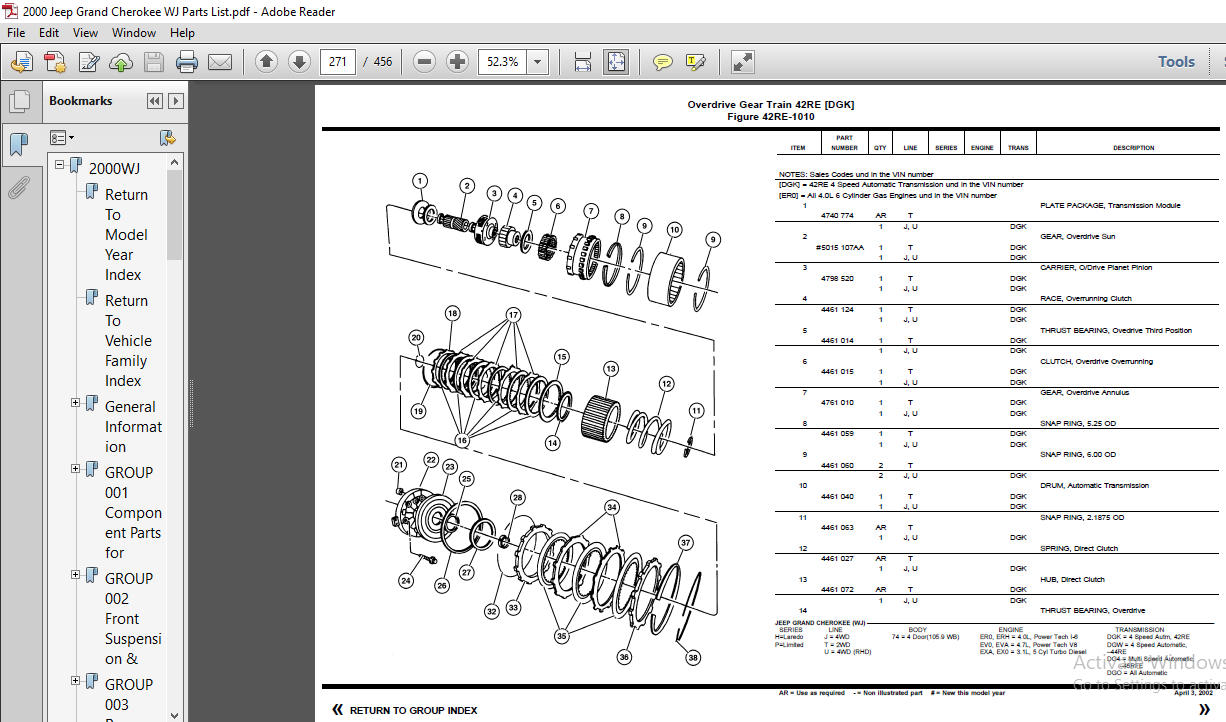The width and height of the screenshot is (1226, 722).
Task: Open the Page Thumbnails panel icon
Action: tap(19, 101)
